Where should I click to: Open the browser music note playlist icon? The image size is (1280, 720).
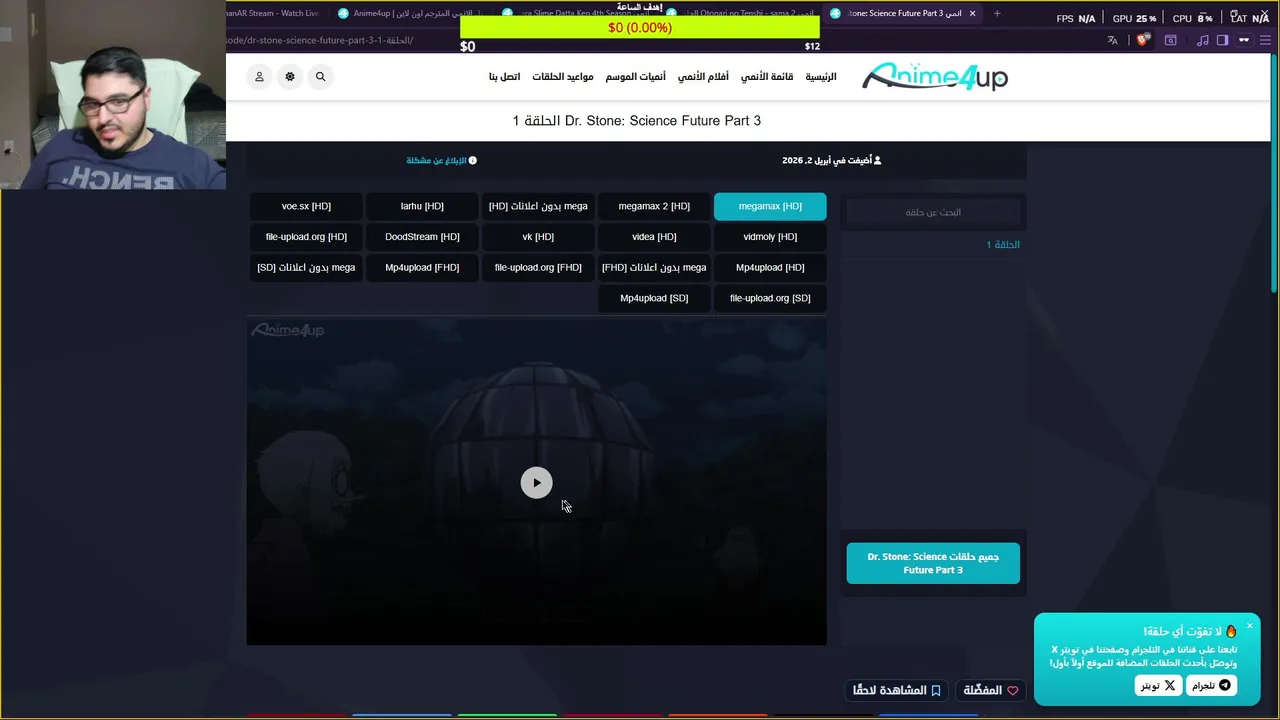click(1203, 41)
